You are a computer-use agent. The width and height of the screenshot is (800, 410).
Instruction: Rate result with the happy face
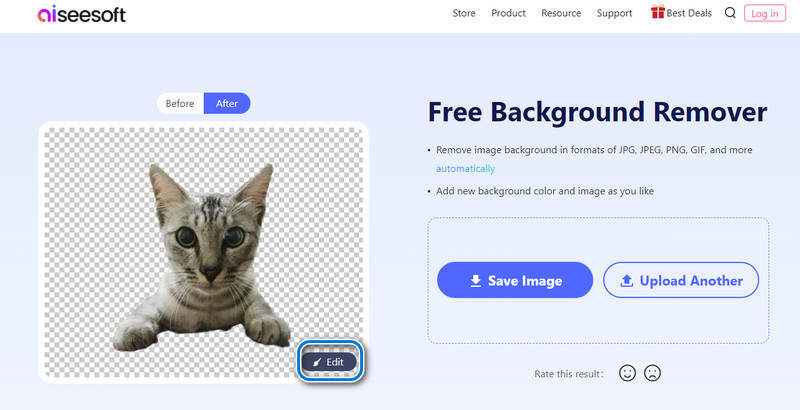(628, 373)
